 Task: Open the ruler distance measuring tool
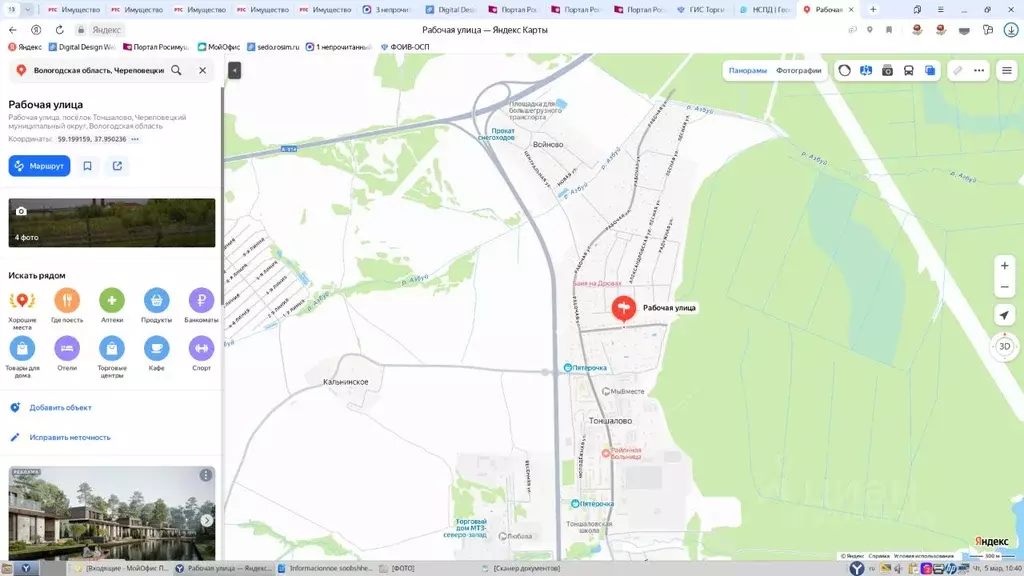coord(957,71)
